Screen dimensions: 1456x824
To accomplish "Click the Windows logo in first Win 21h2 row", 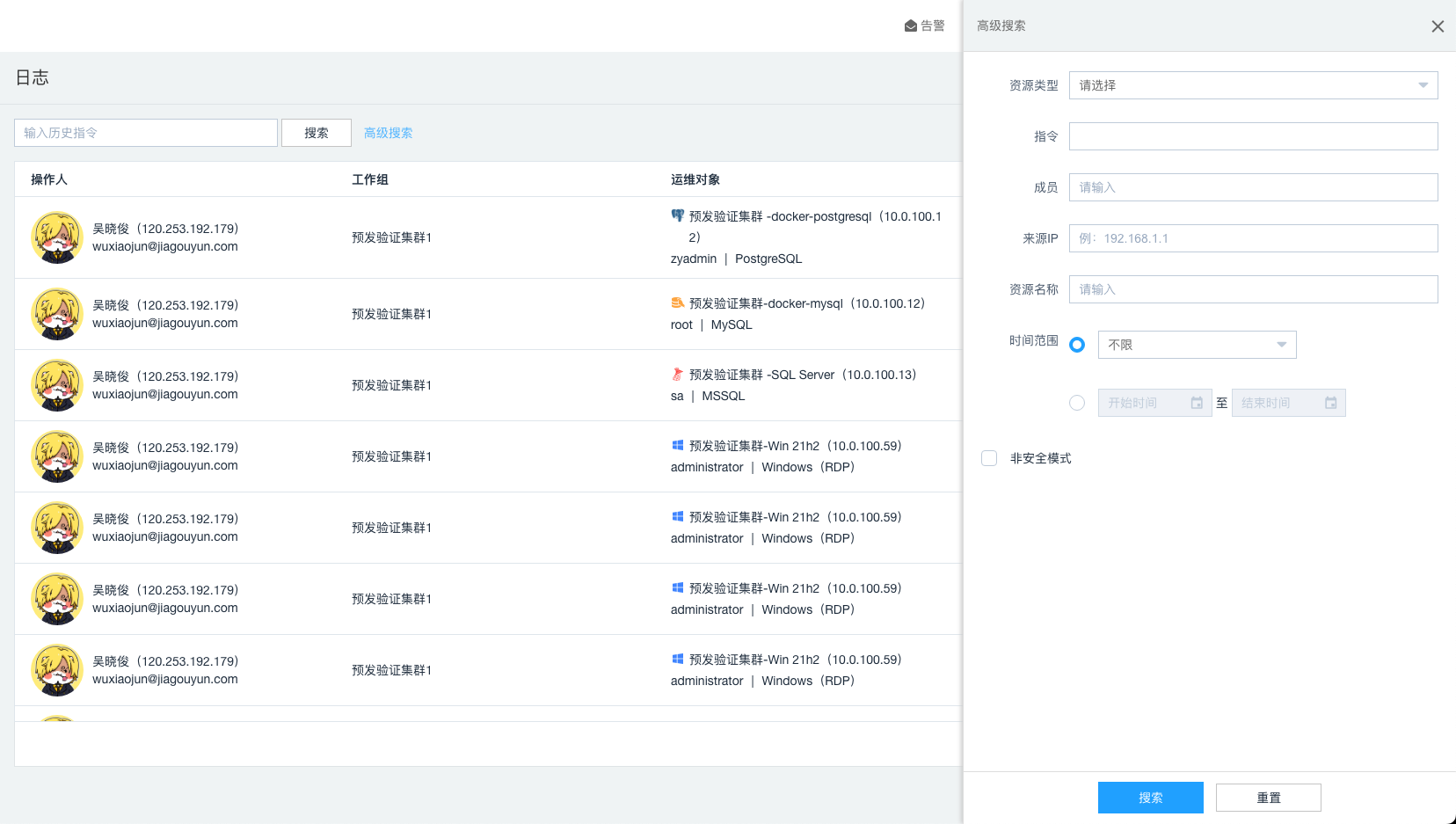I will tap(677, 445).
